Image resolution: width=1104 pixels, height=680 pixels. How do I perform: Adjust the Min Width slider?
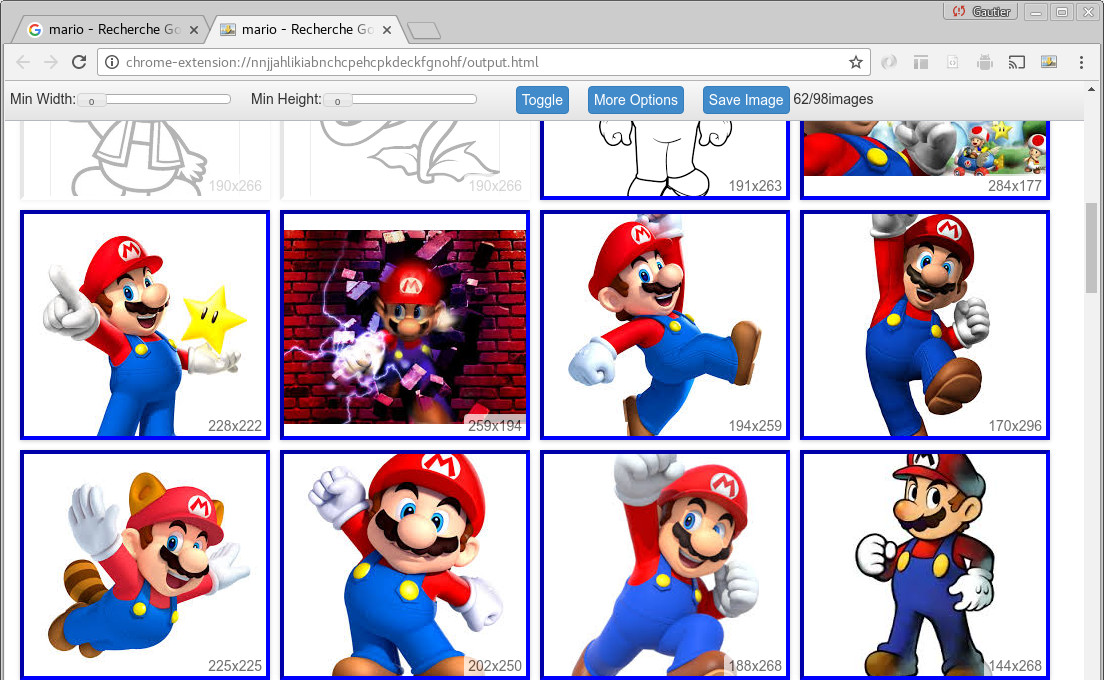(153, 100)
